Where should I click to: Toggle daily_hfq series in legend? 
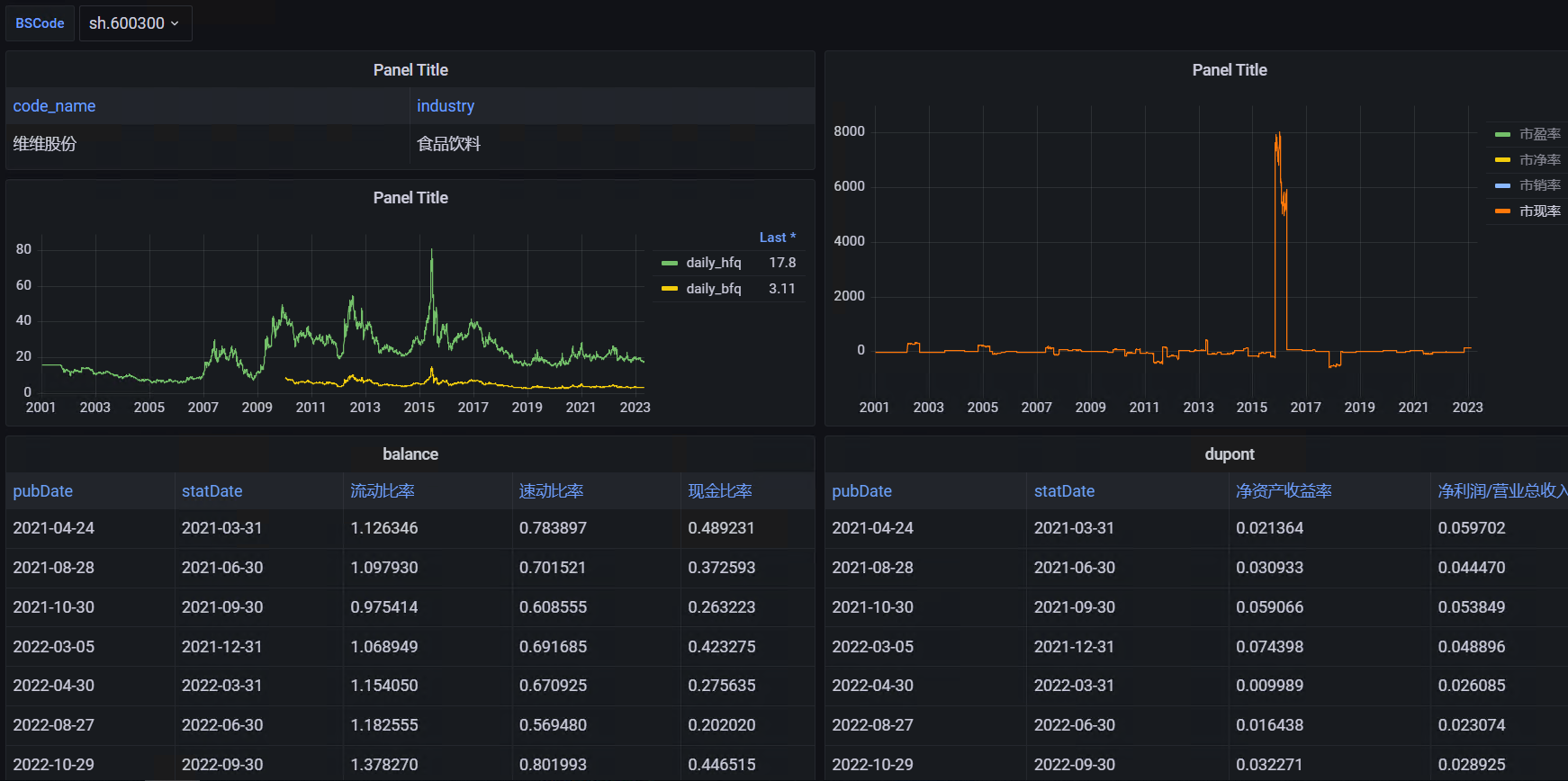pos(714,263)
